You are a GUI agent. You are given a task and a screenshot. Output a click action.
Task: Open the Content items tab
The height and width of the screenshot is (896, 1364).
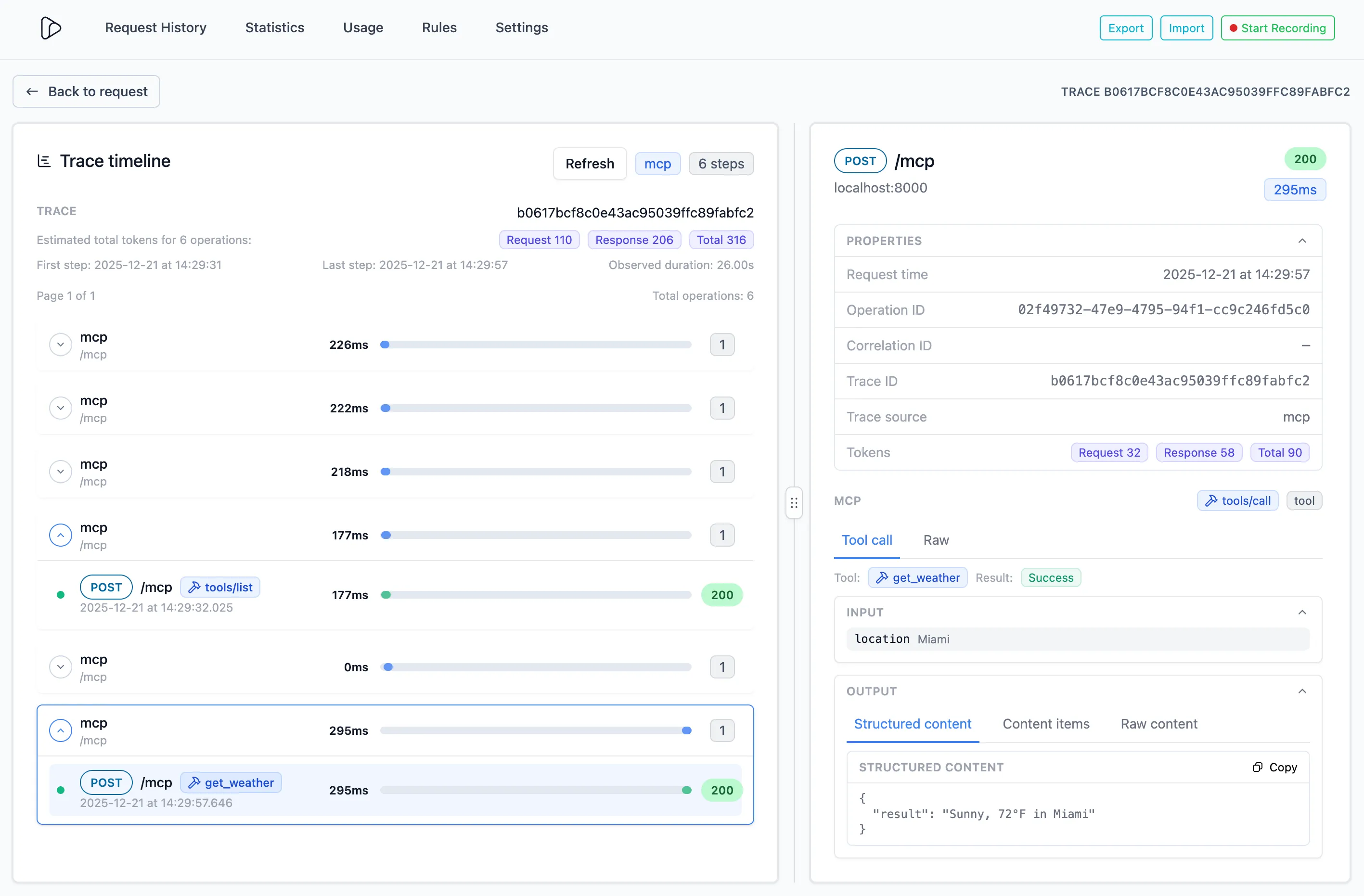(x=1046, y=724)
